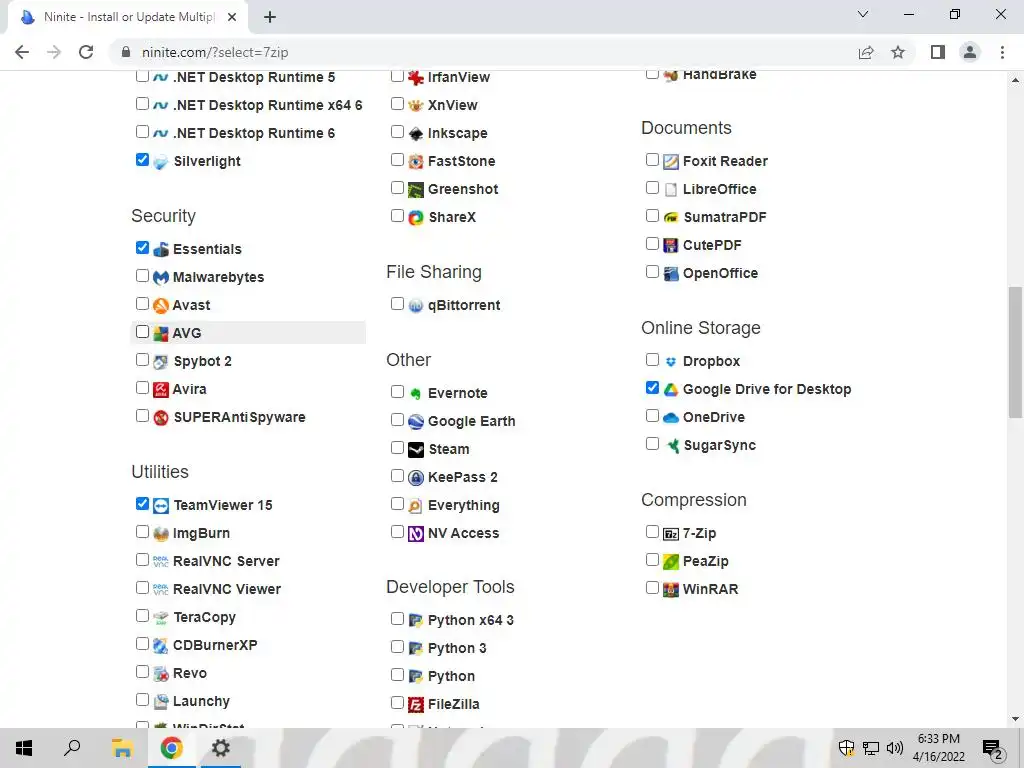Image resolution: width=1024 pixels, height=768 pixels.
Task: Click the KeePass 2 lock icon
Action: 416,478
